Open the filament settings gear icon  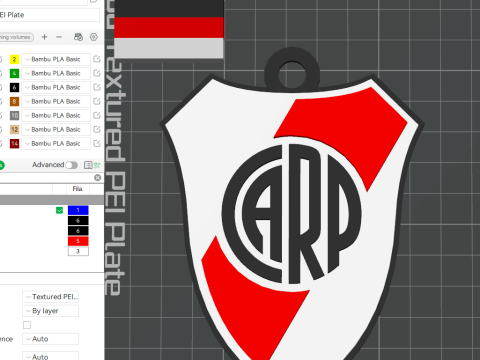pos(94,37)
